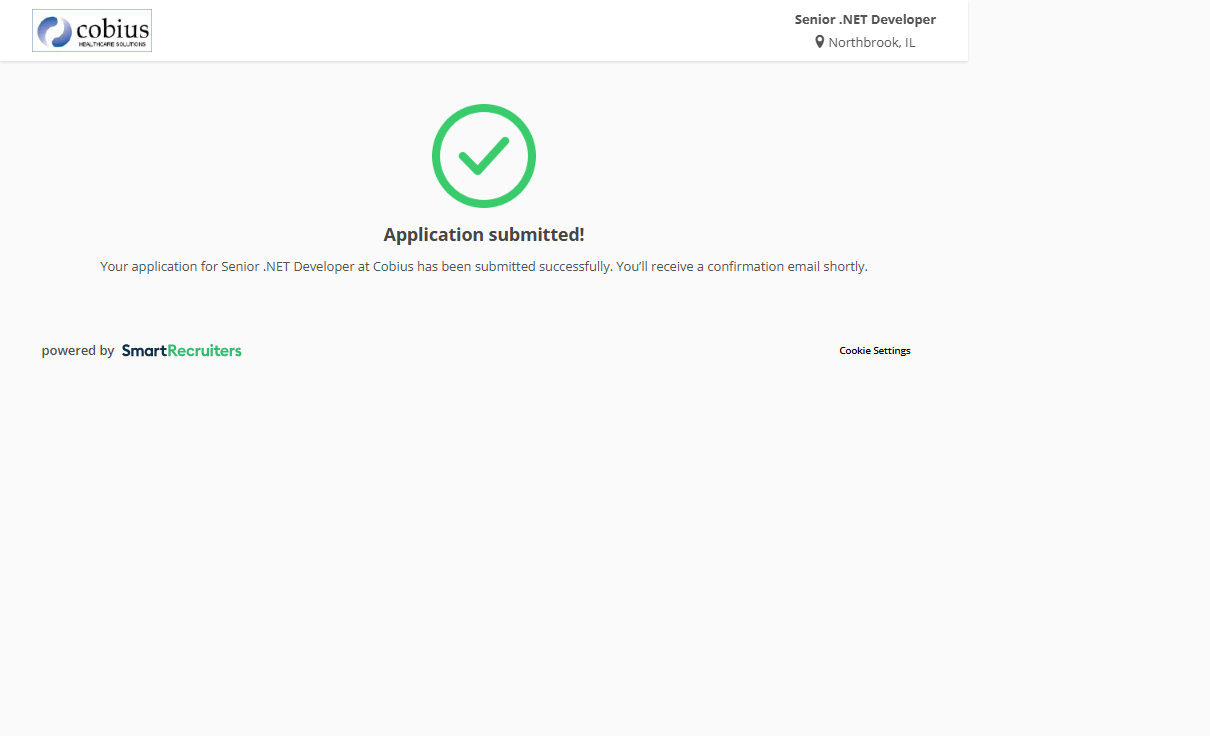
Task: Click the green circle ring around the checkmark
Action: (437, 156)
